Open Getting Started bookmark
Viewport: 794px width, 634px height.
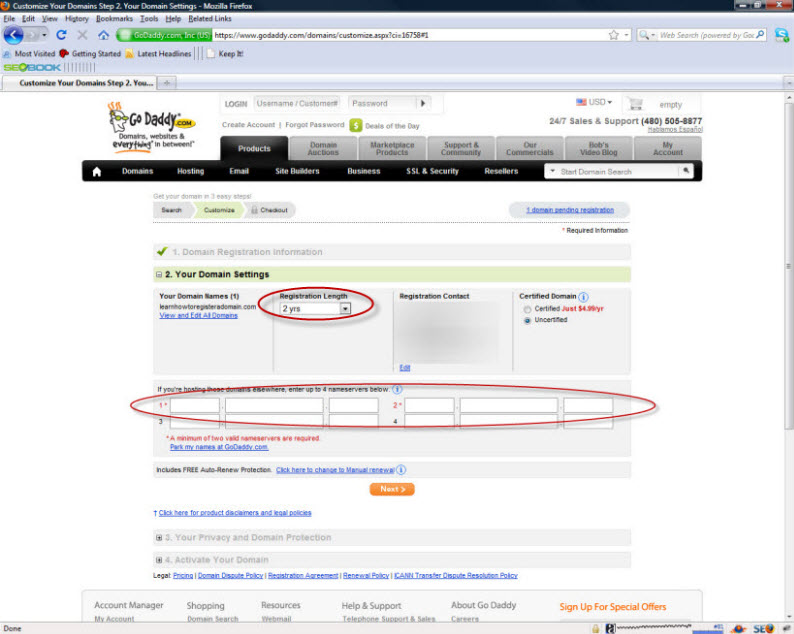click(90, 54)
